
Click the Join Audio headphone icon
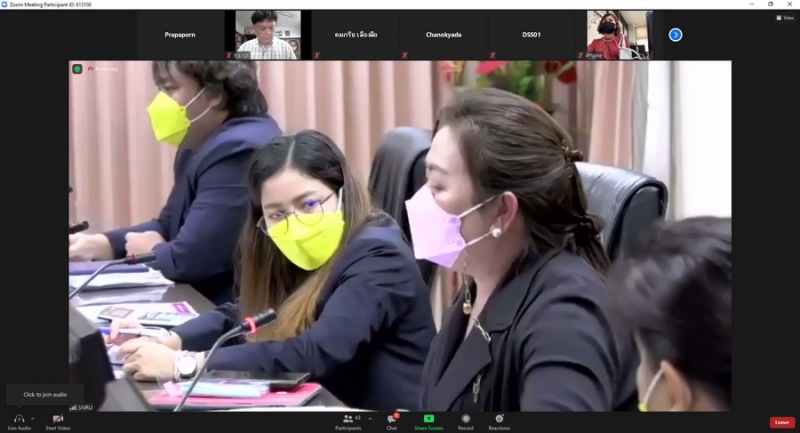pos(18,418)
